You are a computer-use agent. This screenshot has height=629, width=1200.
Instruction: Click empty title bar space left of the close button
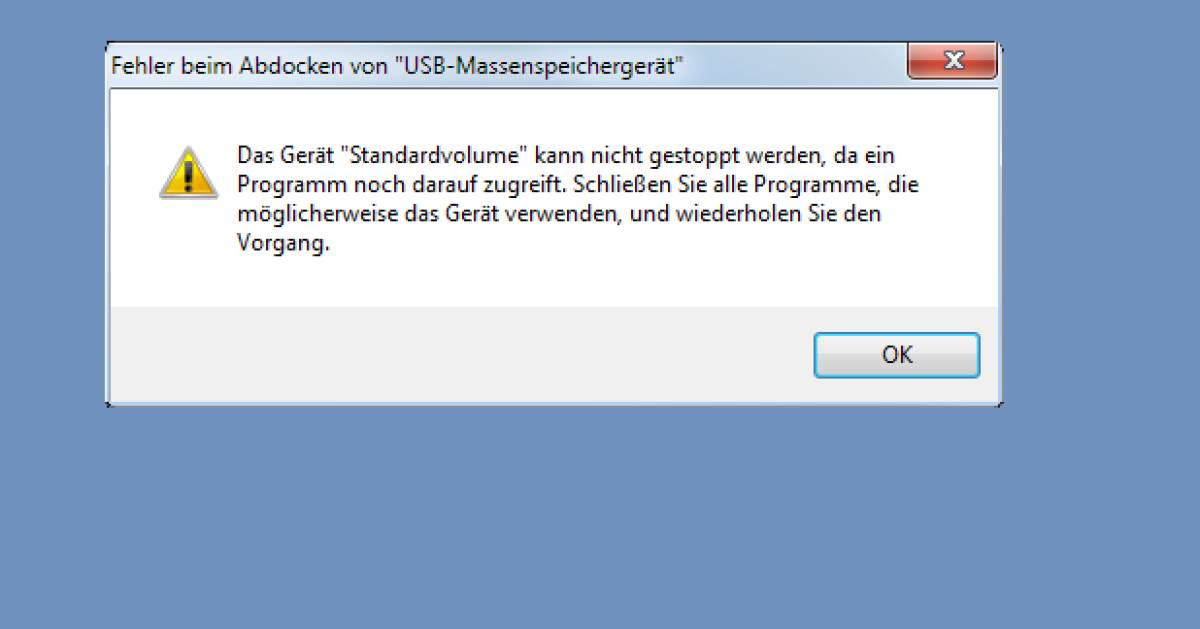point(795,65)
